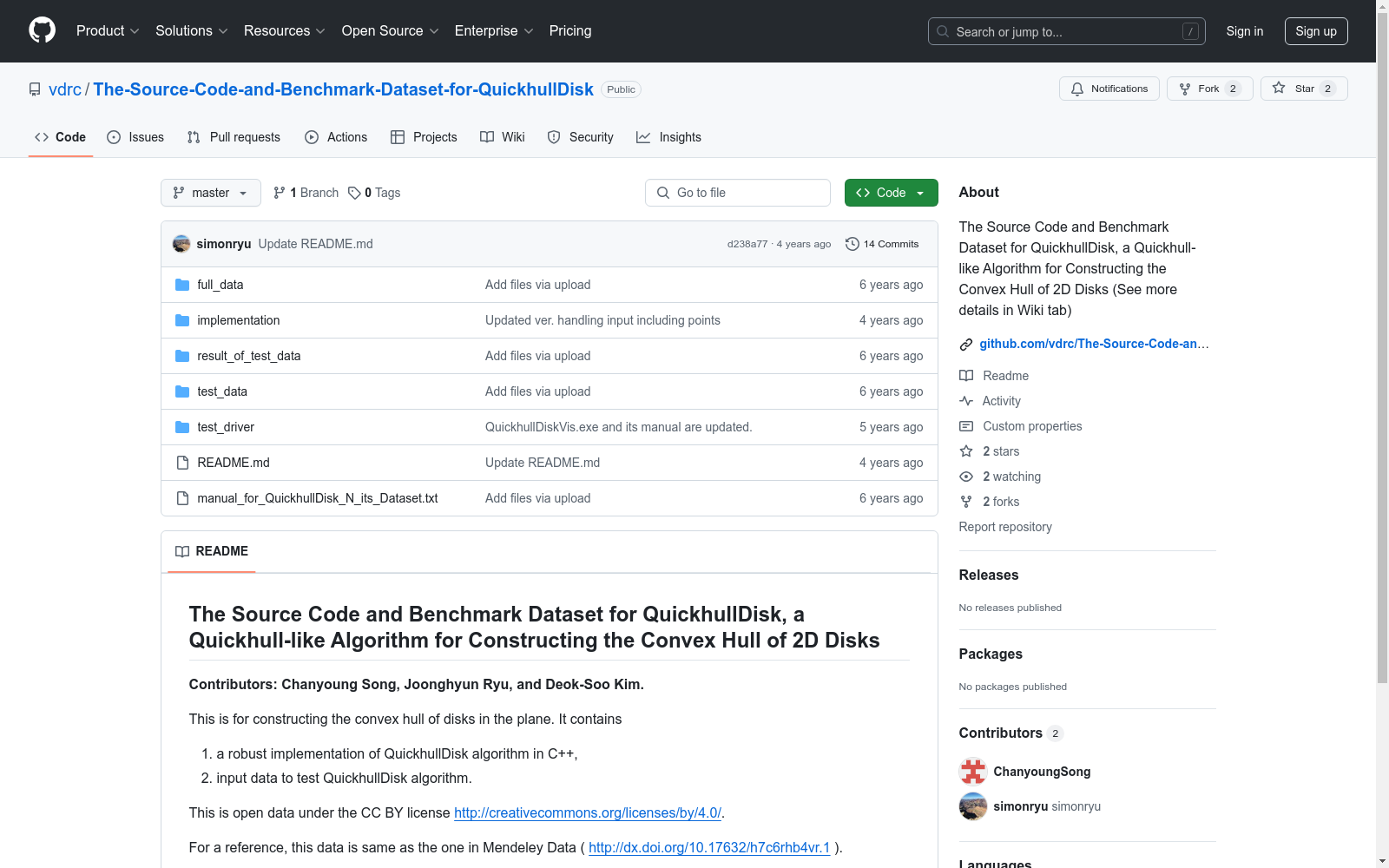Click the implementation folder icon

click(182, 320)
